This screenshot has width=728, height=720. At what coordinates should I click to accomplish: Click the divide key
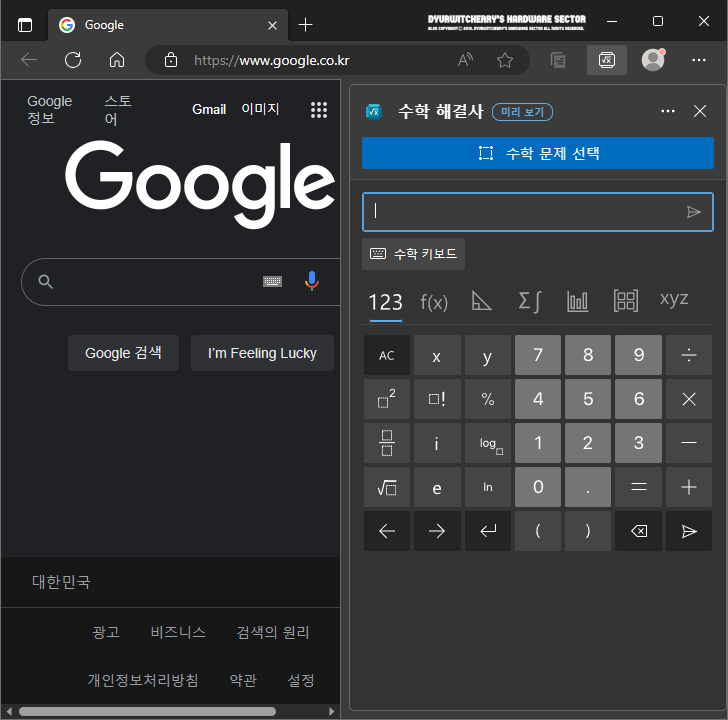click(x=689, y=355)
